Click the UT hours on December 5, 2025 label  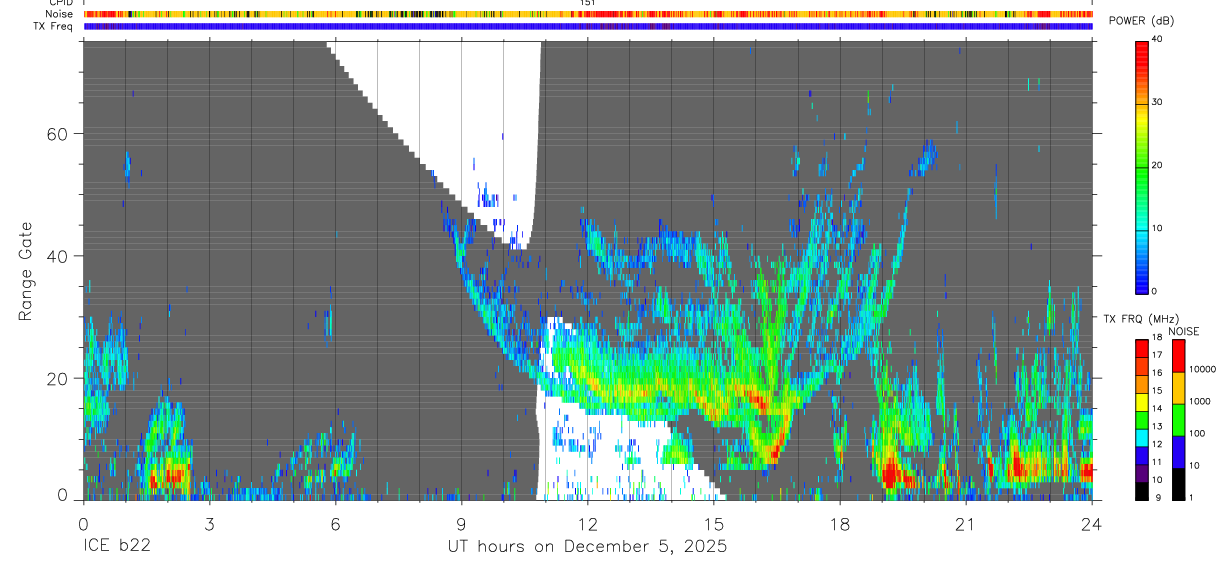tap(586, 547)
